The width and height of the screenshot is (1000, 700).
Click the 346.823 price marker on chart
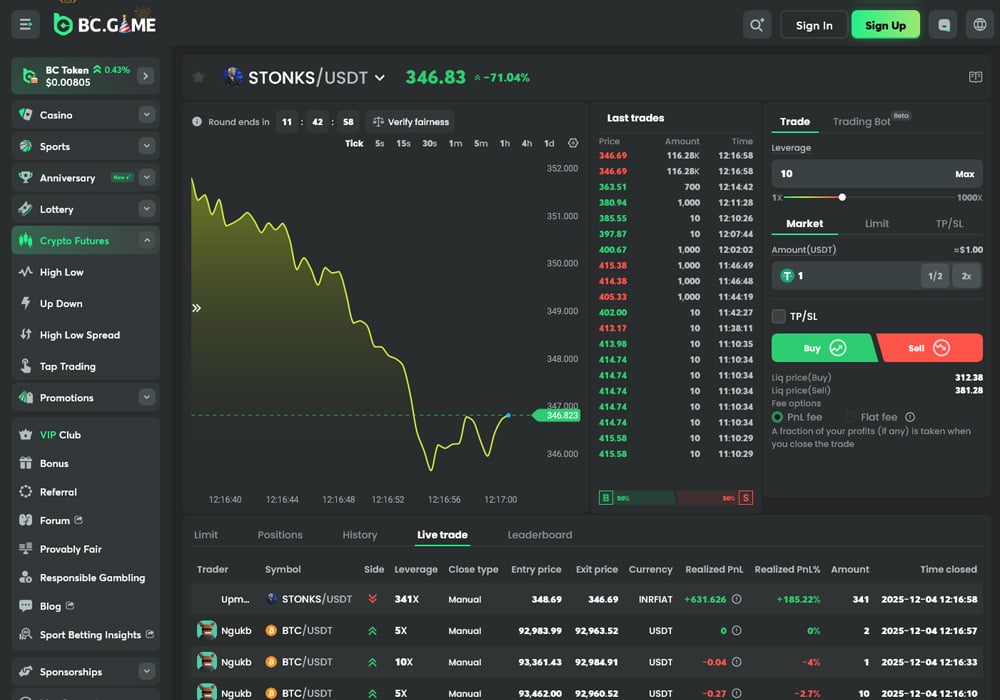(x=557, y=415)
